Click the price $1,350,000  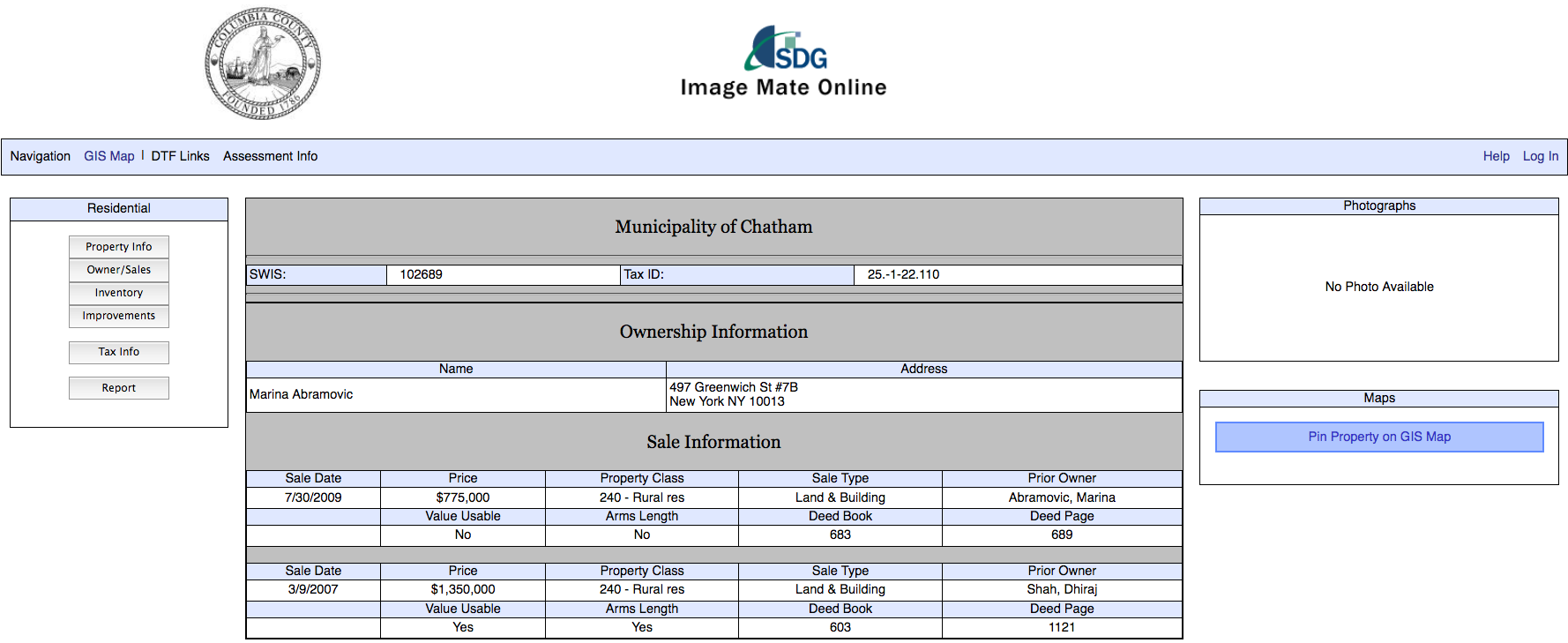click(x=463, y=589)
